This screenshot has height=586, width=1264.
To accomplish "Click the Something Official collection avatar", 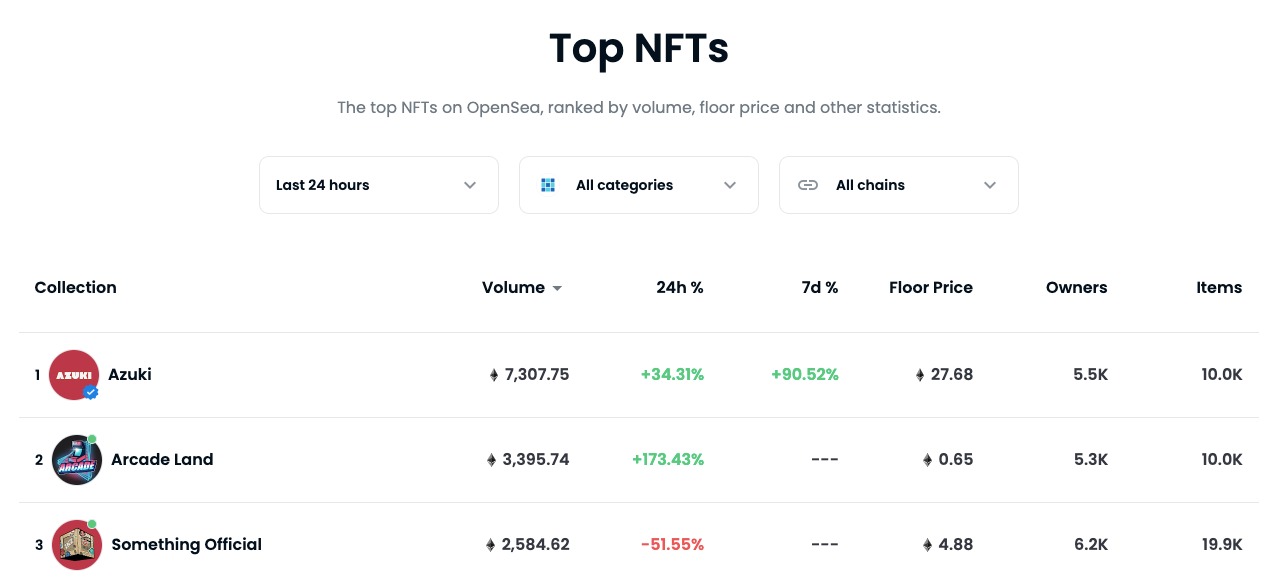I will pos(76,545).
